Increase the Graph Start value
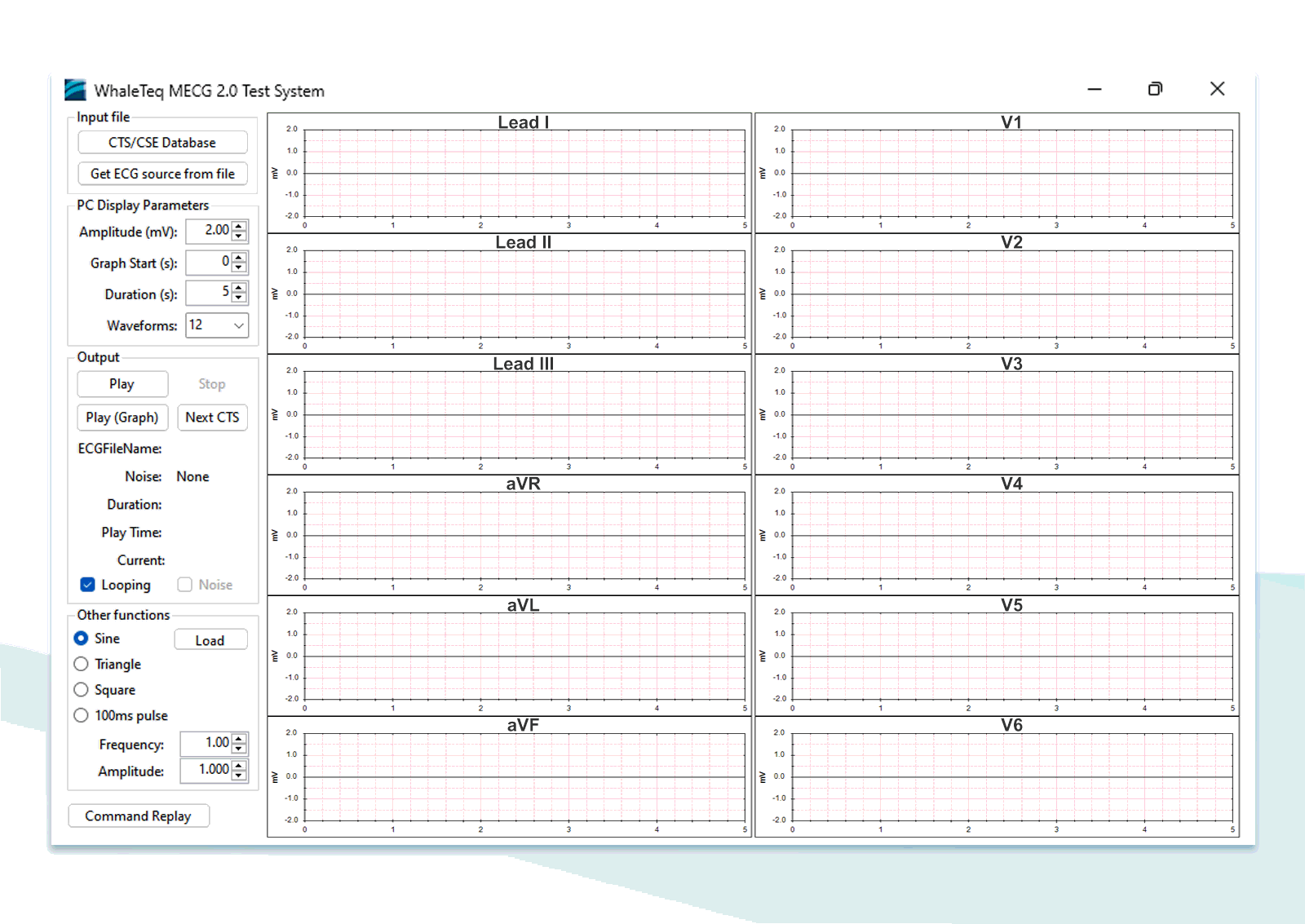The width and height of the screenshot is (1305, 924). pos(239,257)
